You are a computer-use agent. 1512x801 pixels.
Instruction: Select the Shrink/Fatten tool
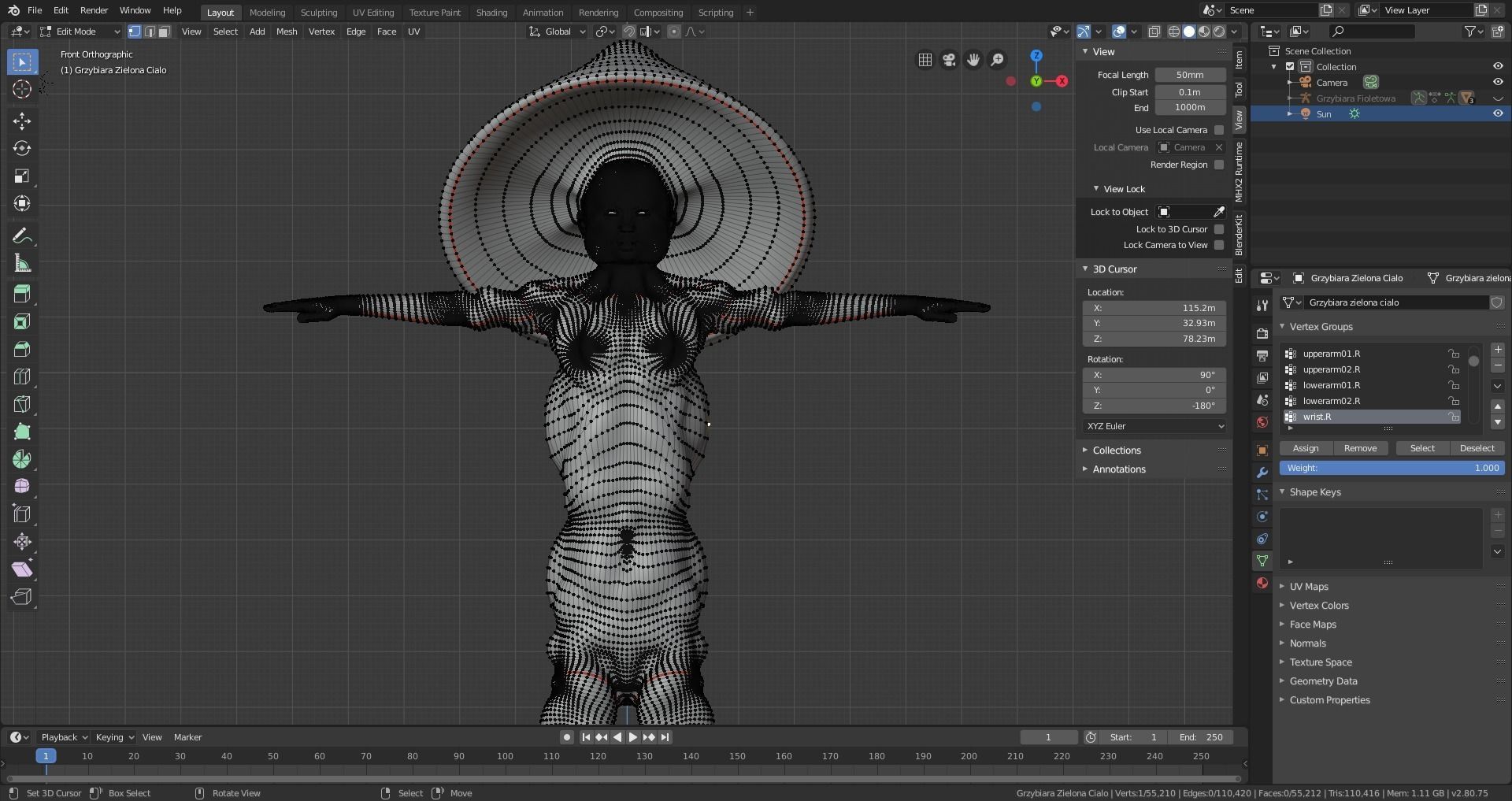22,542
